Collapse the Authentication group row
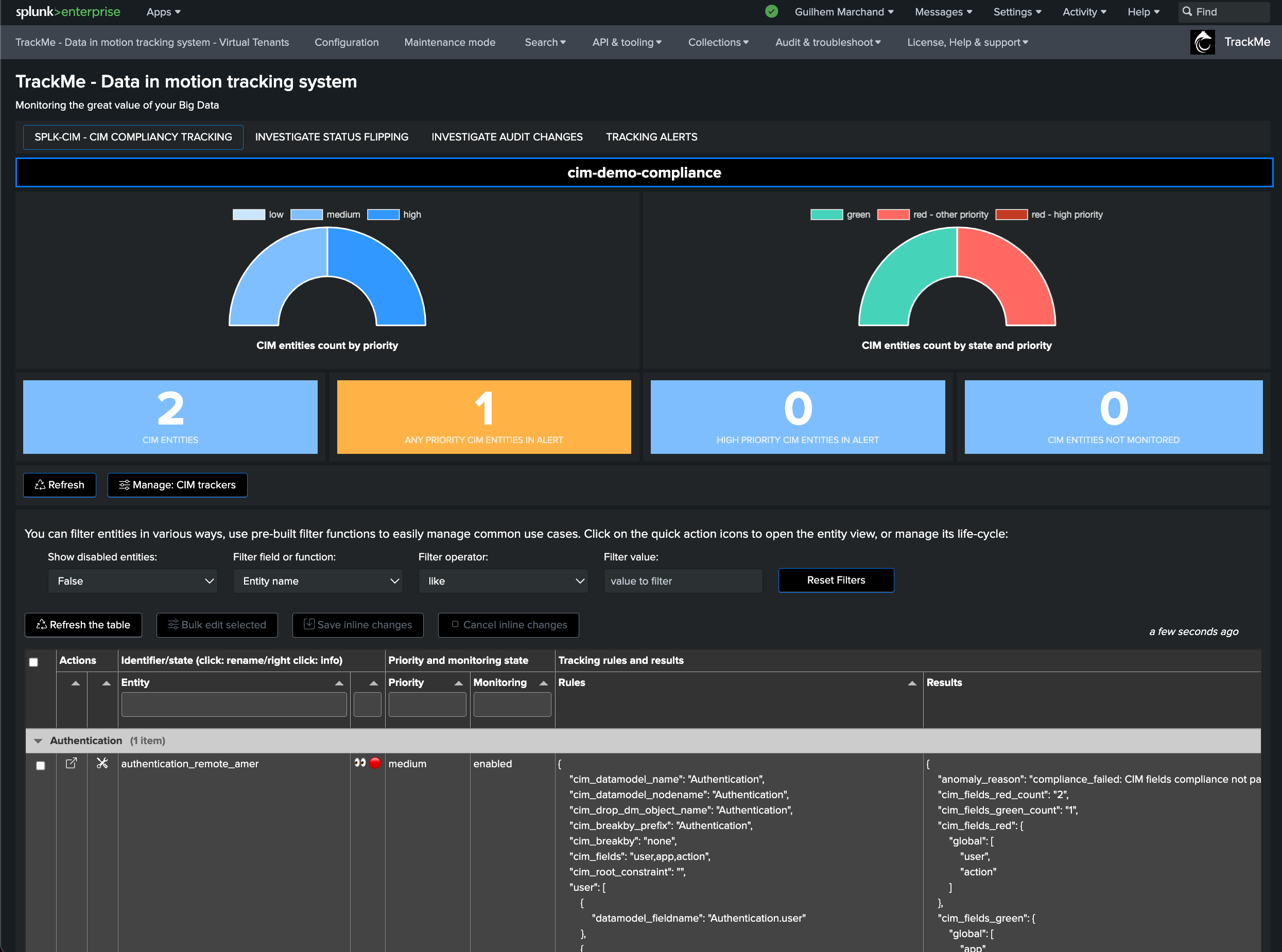The width and height of the screenshot is (1282, 952). coord(38,741)
